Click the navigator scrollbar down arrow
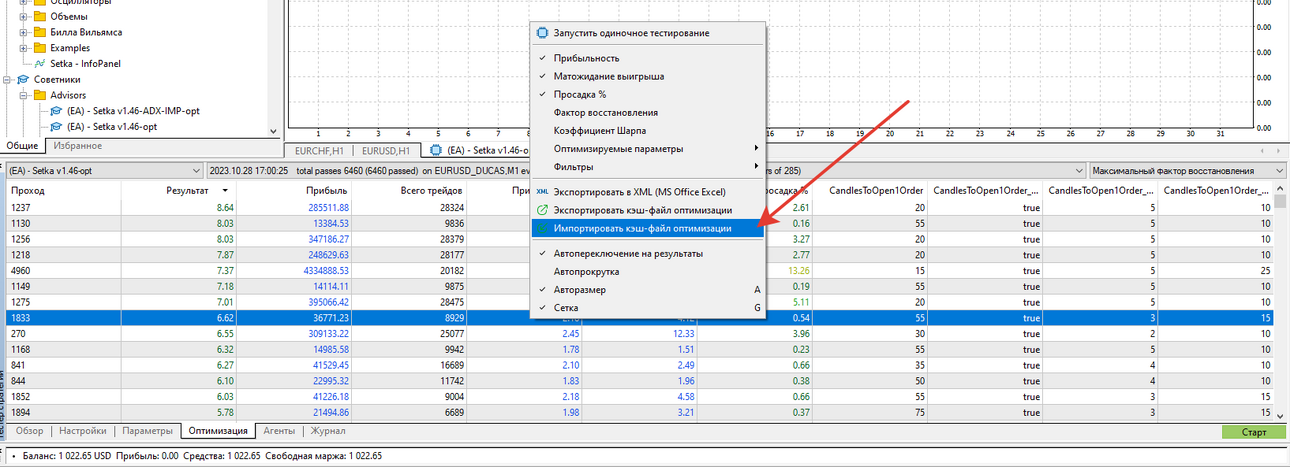 (275, 129)
